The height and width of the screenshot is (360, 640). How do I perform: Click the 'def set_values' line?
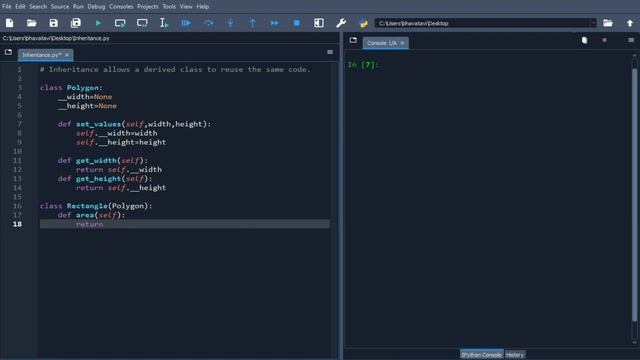(134, 124)
